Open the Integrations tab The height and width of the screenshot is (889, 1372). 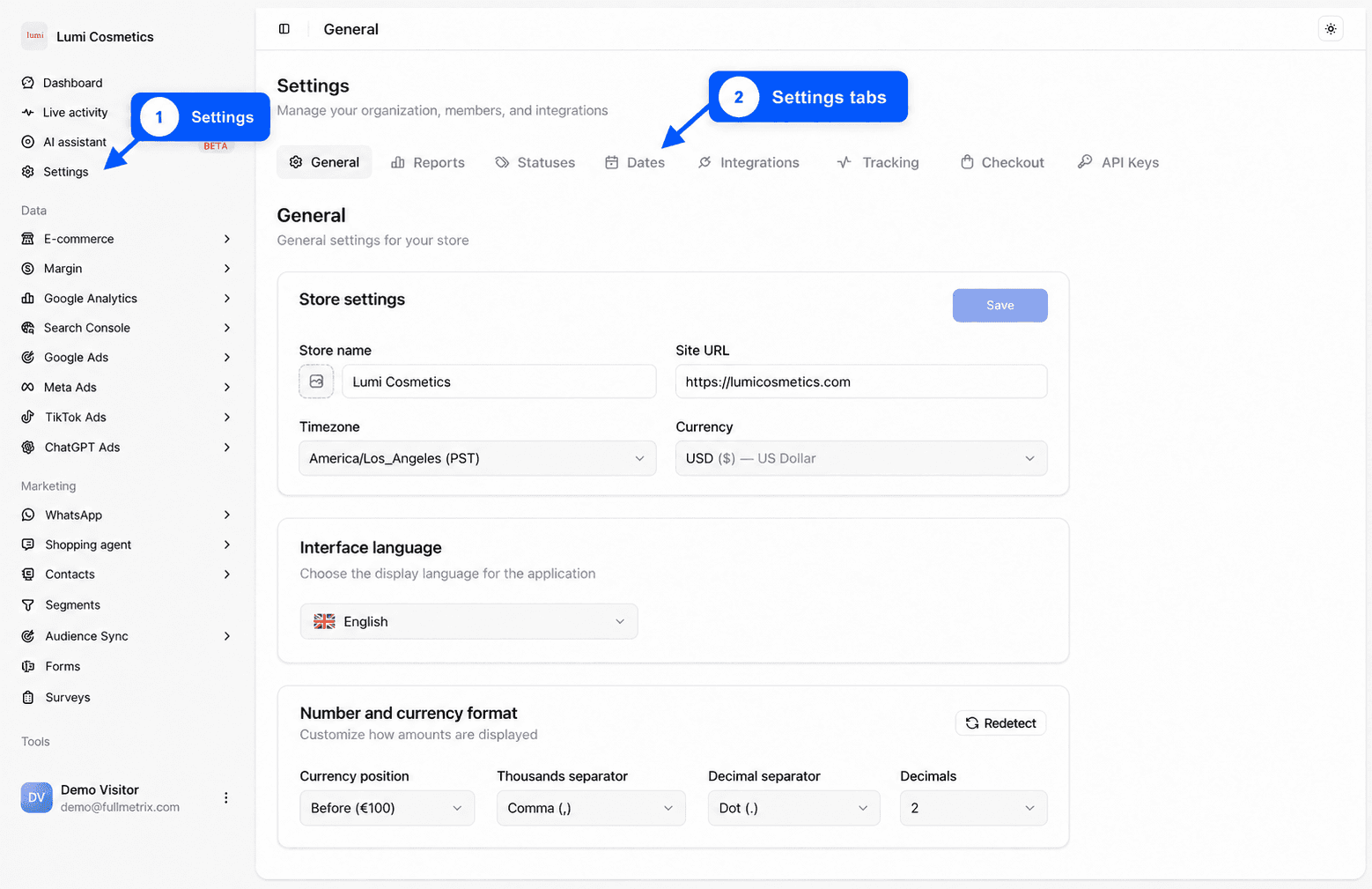pyautogui.click(x=749, y=163)
